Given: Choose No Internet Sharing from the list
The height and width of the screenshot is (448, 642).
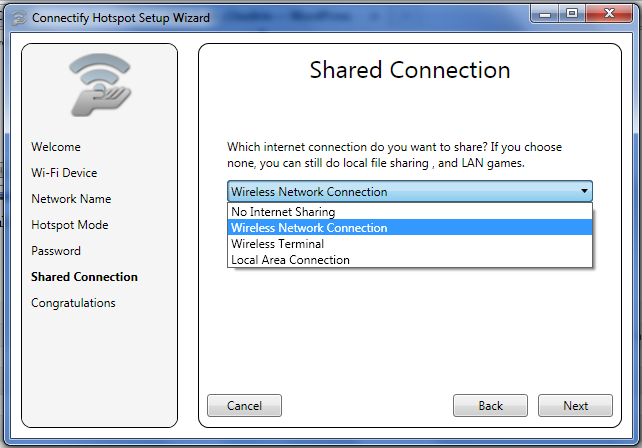Looking at the screenshot, I should tap(410, 212).
